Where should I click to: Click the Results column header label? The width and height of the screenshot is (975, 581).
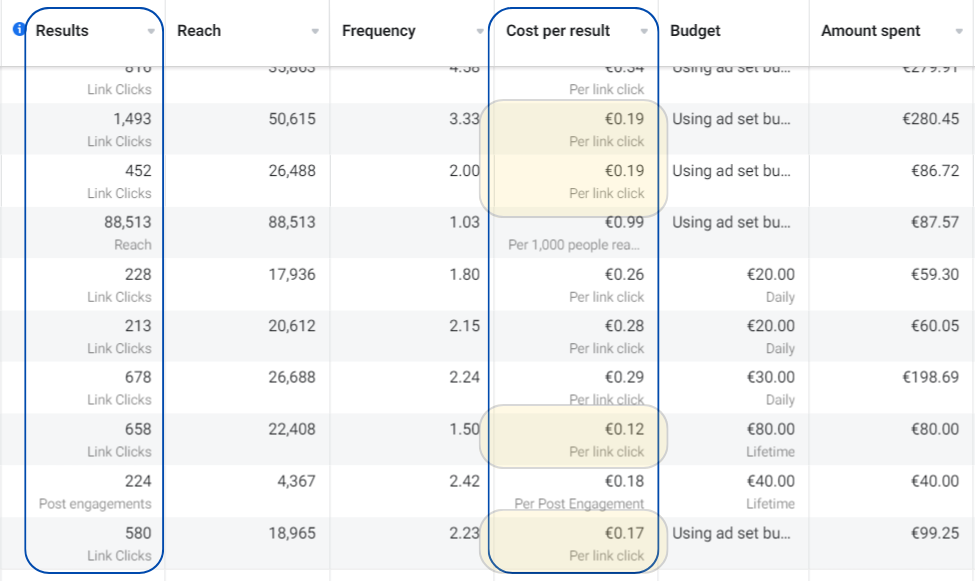(x=62, y=31)
